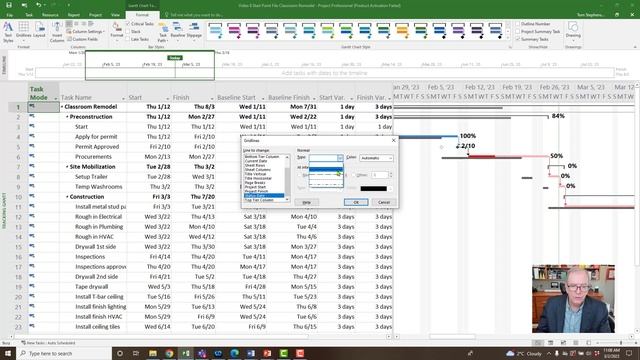Toggle the Summary Tasks checkbox
This screenshot has width=640, height=360.
tap(518, 39)
